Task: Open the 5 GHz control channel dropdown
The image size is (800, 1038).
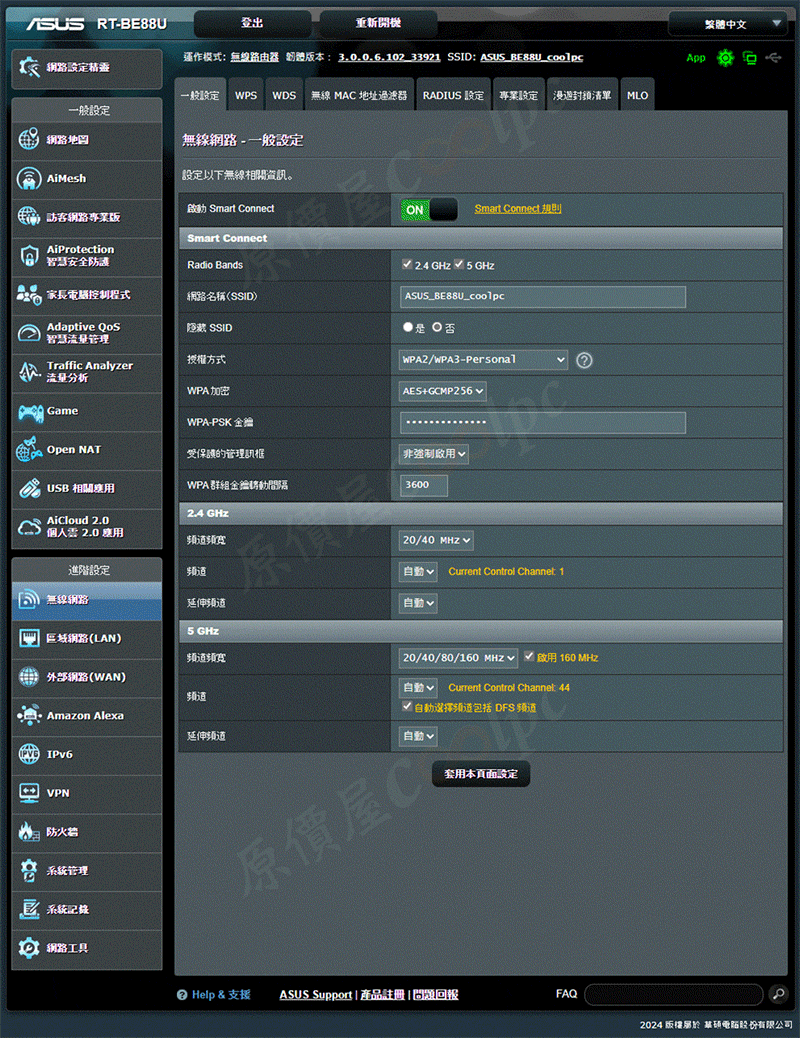Action: (418, 688)
